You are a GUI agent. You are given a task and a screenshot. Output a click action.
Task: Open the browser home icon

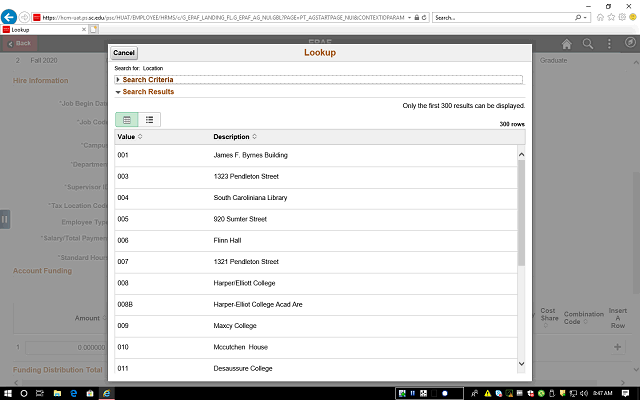[x=600, y=17]
